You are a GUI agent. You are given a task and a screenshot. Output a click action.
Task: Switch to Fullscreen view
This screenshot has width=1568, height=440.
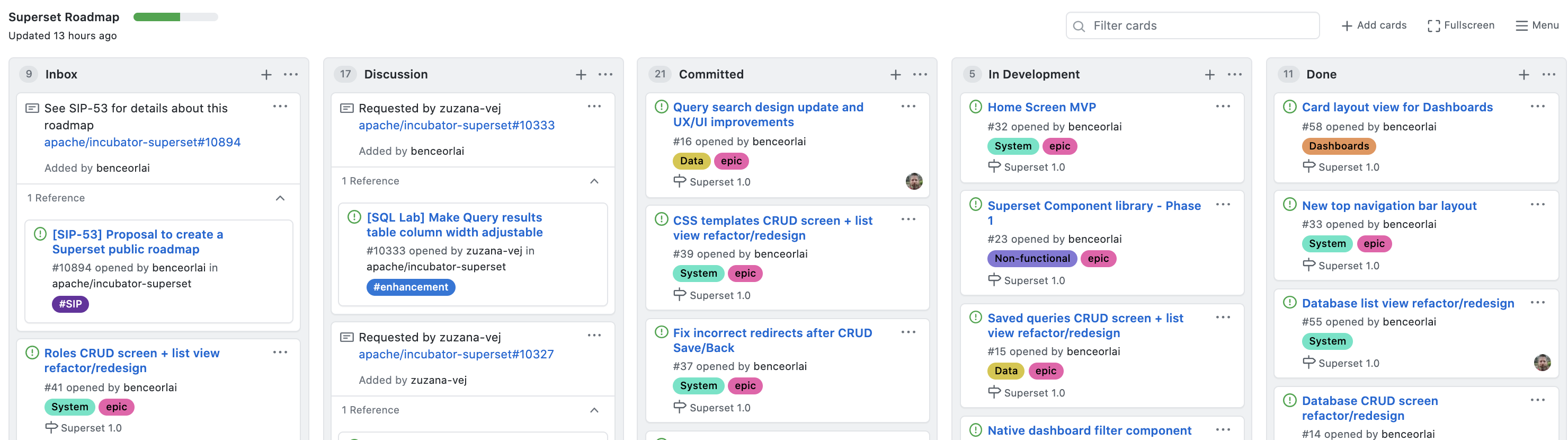click(x=1461, y=25)
